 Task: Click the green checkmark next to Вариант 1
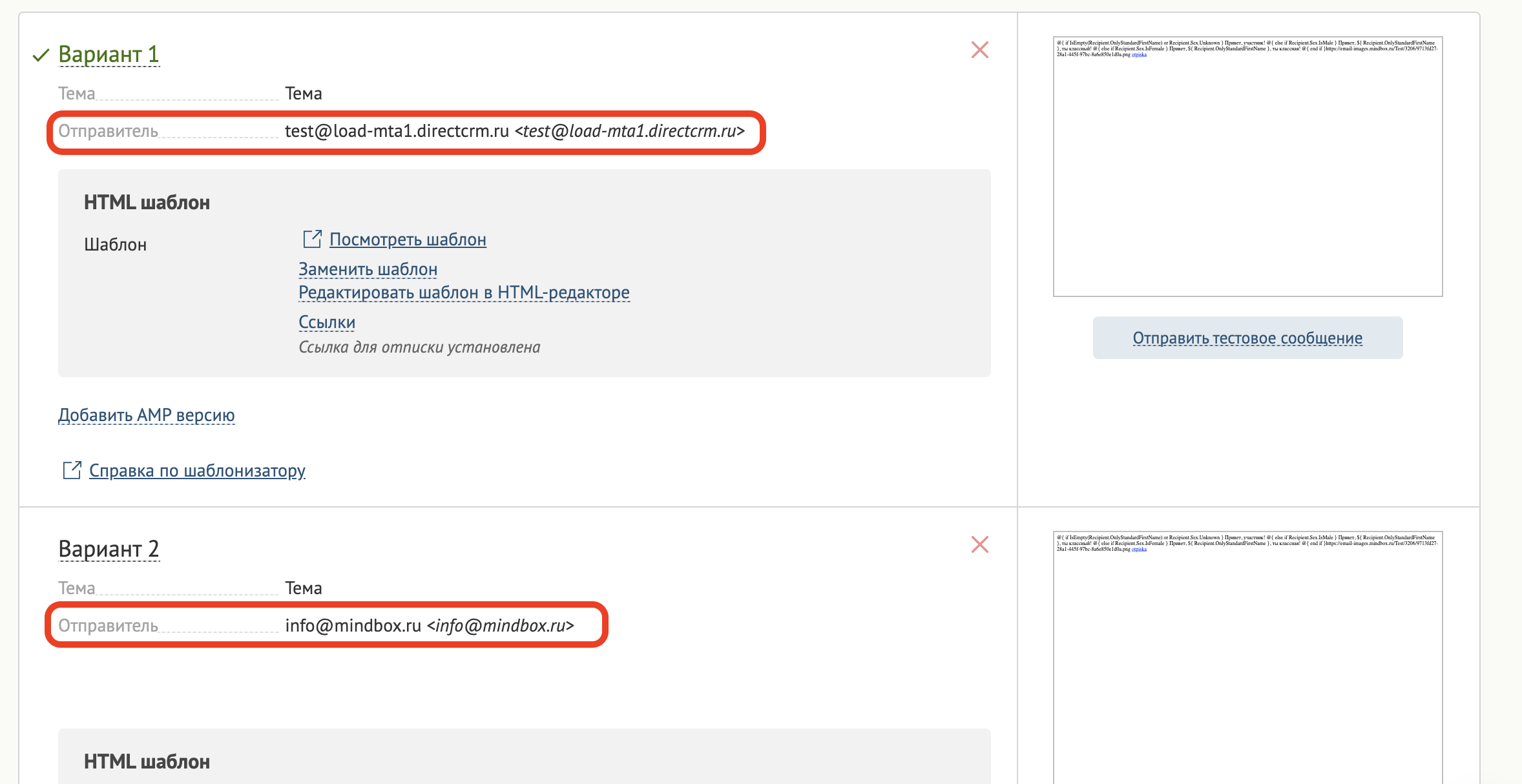click(x=41, y=56)
